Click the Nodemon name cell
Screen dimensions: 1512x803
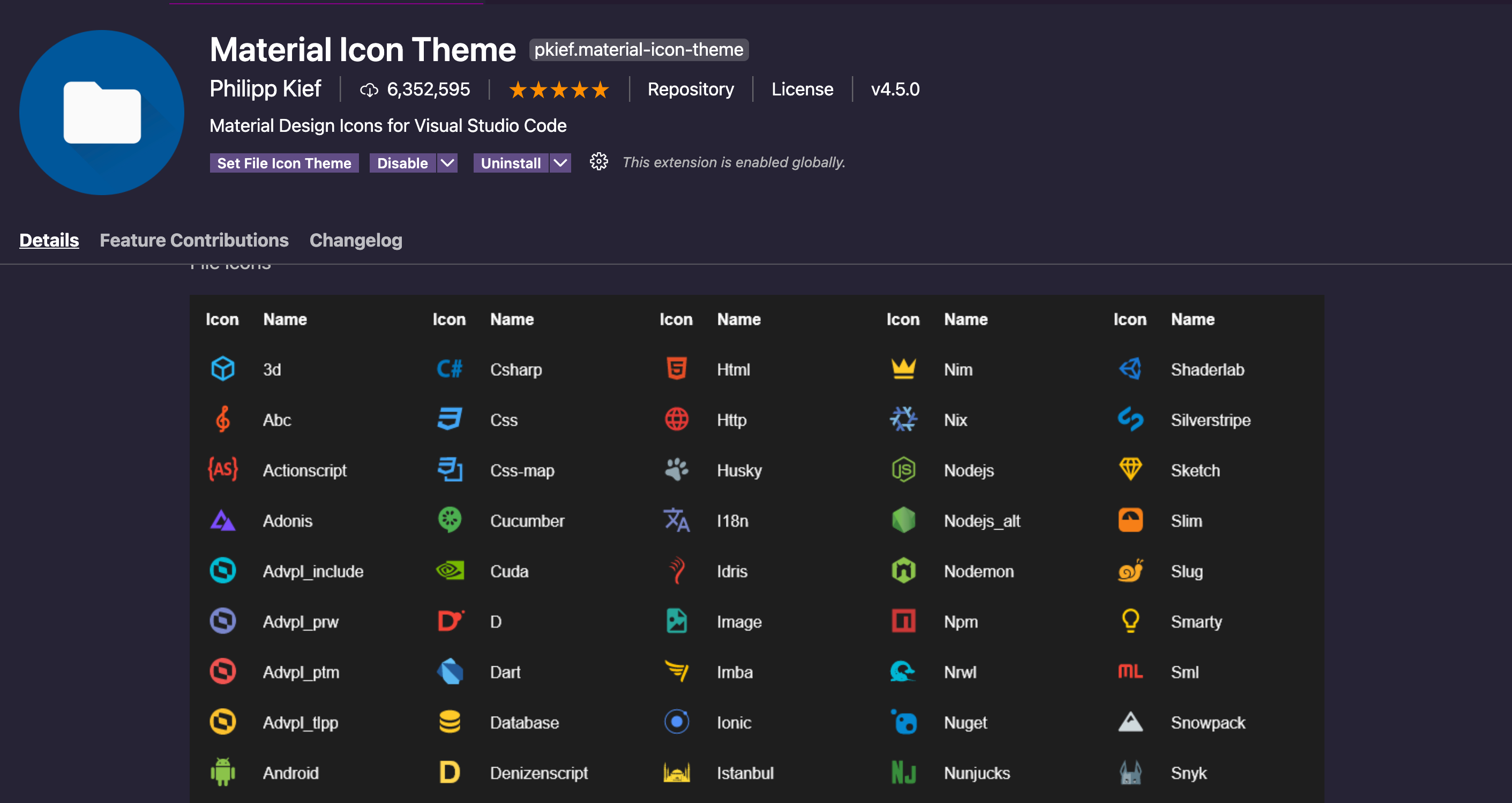(x=978, y=571)
